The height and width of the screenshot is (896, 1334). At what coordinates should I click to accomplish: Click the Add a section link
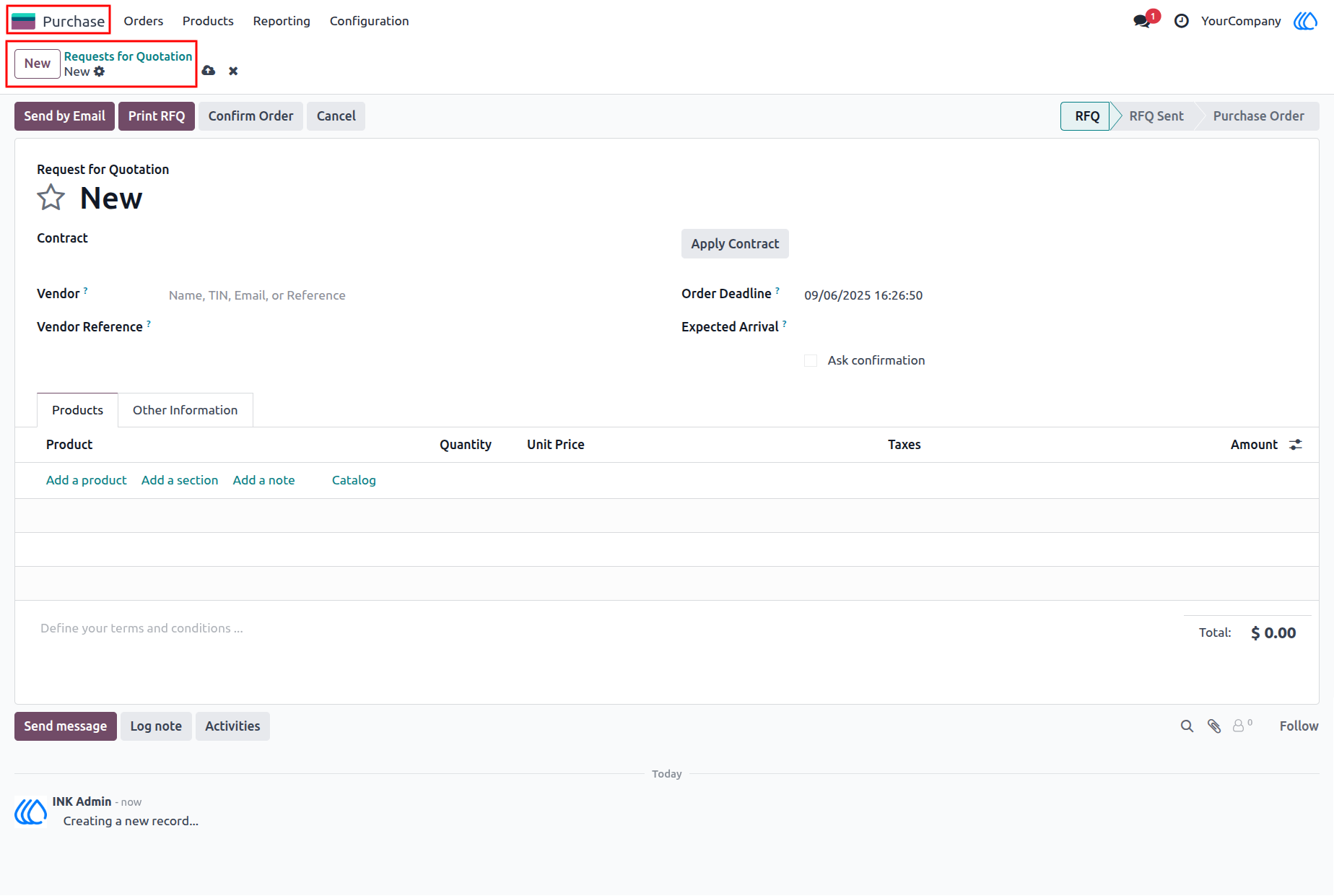tap(180, 480)
